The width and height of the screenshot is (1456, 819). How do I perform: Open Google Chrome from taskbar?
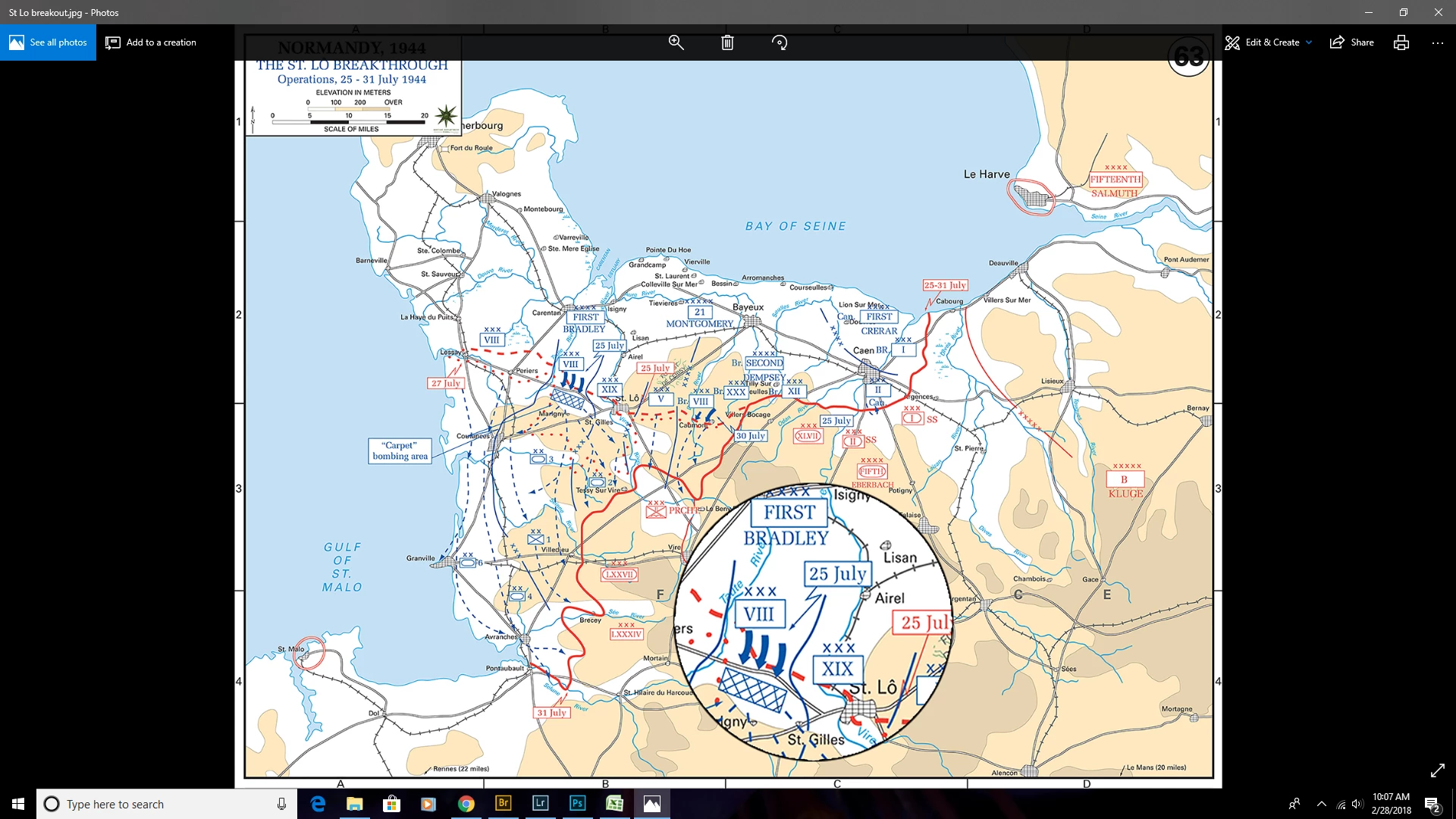466,804
